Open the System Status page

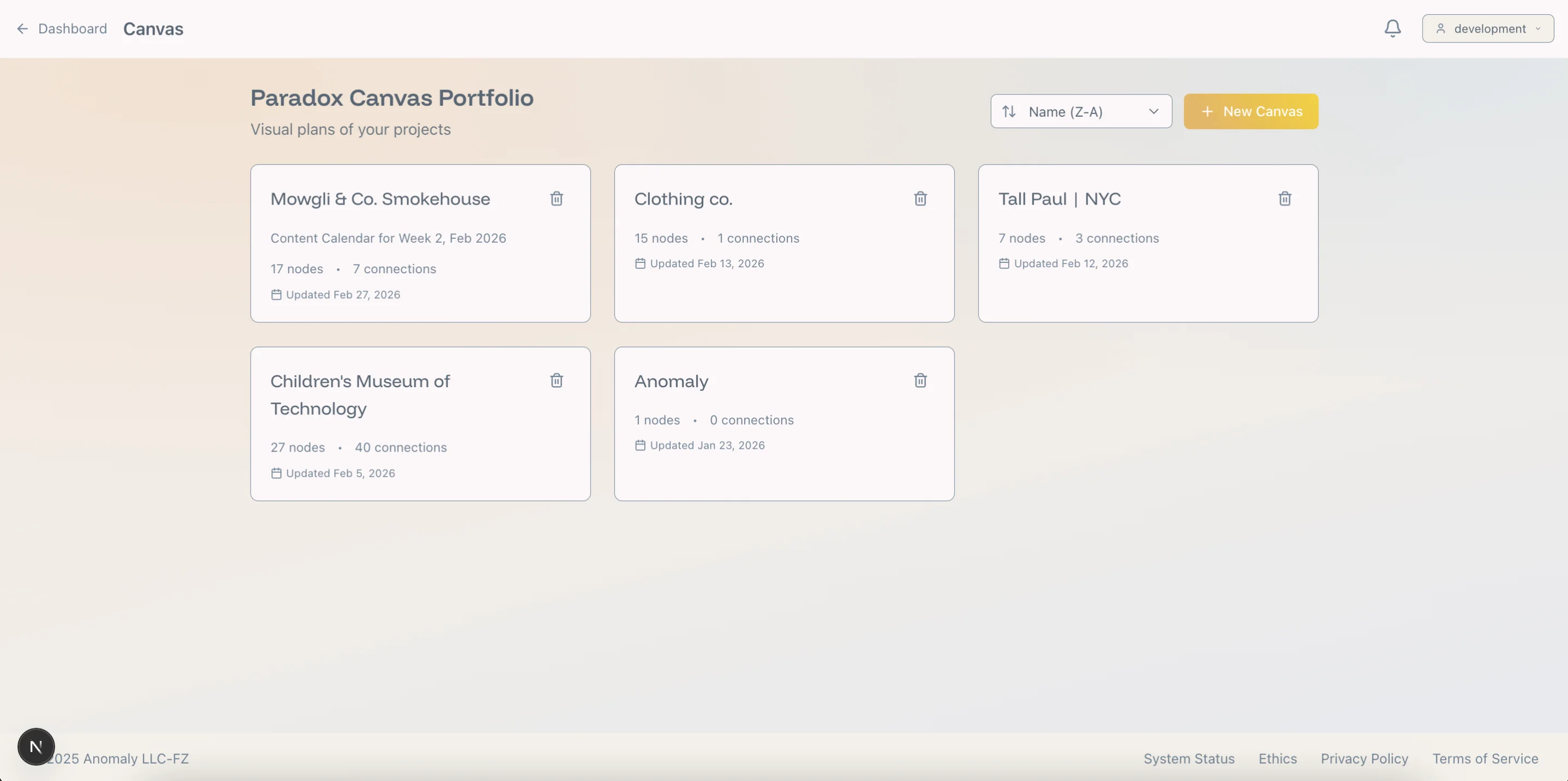point(1188,759)
